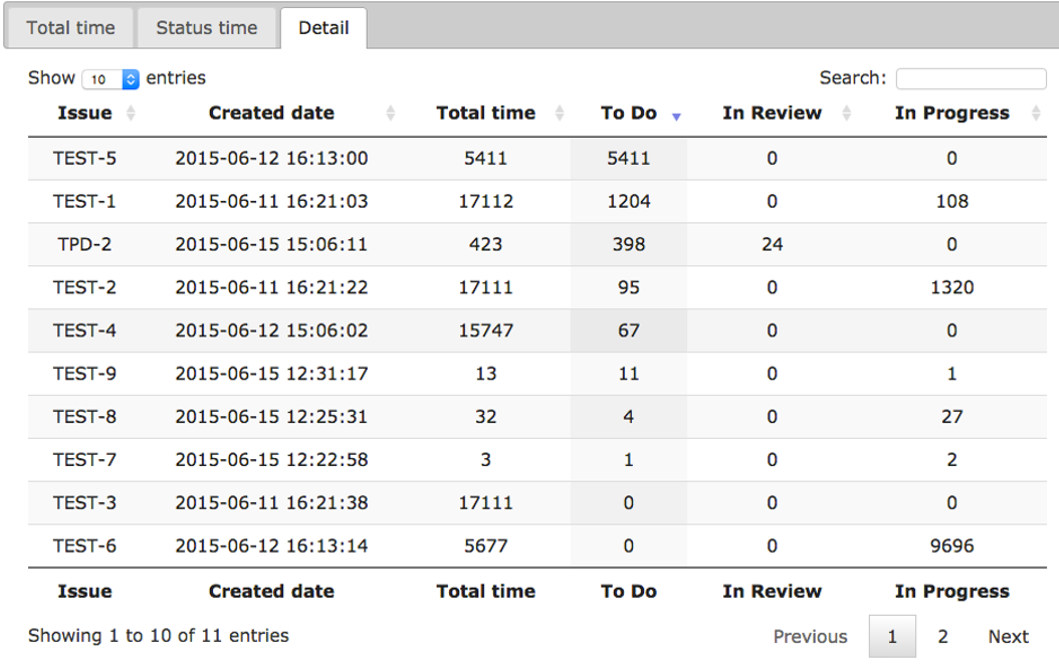Select page 1 in pagination
This screenshot has height=670, width=1059.
[x=892, y=636]
